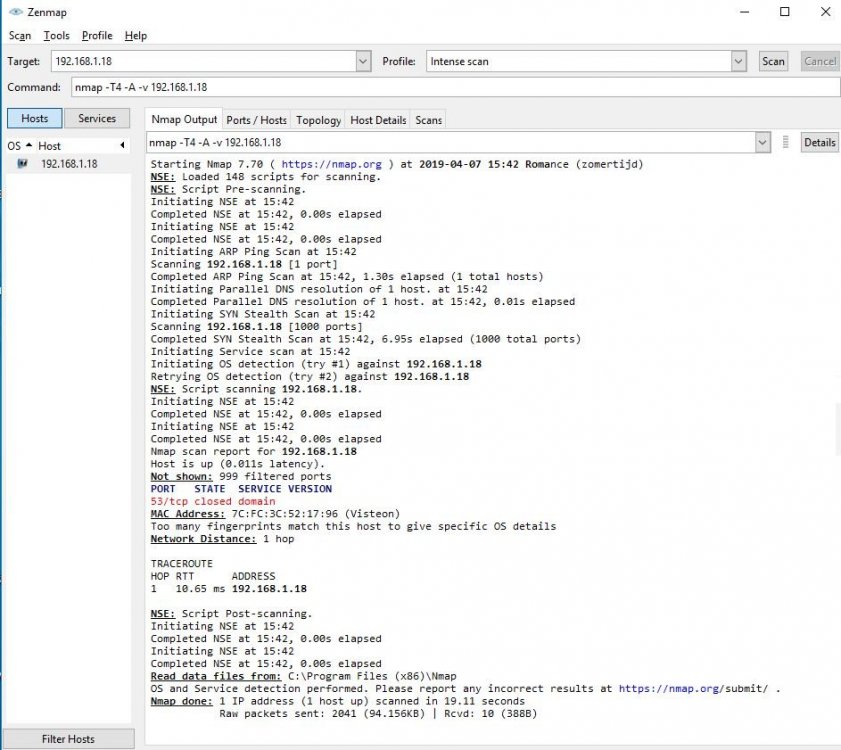Screen dimensions: 841x750
Task: Click the Details button
Action: [x=819, y=142]
